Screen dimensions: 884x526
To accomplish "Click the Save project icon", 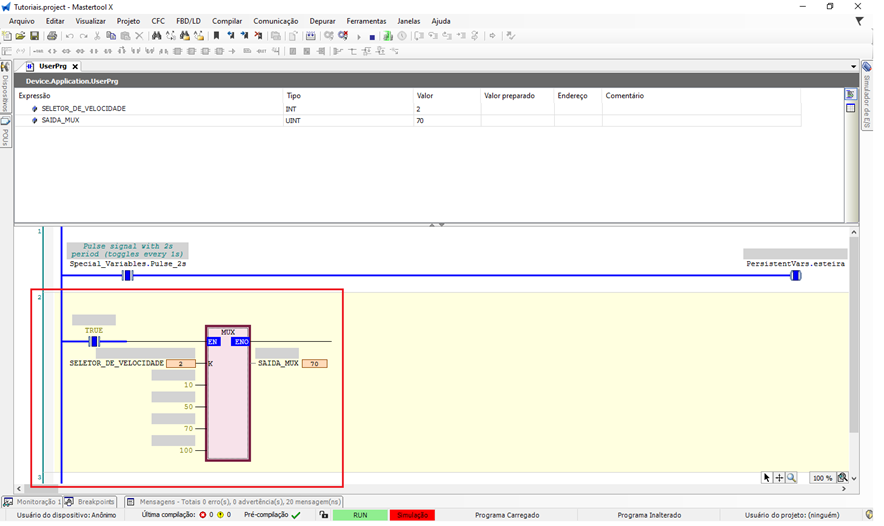I will pyautogui.click(x=34, y=36).
